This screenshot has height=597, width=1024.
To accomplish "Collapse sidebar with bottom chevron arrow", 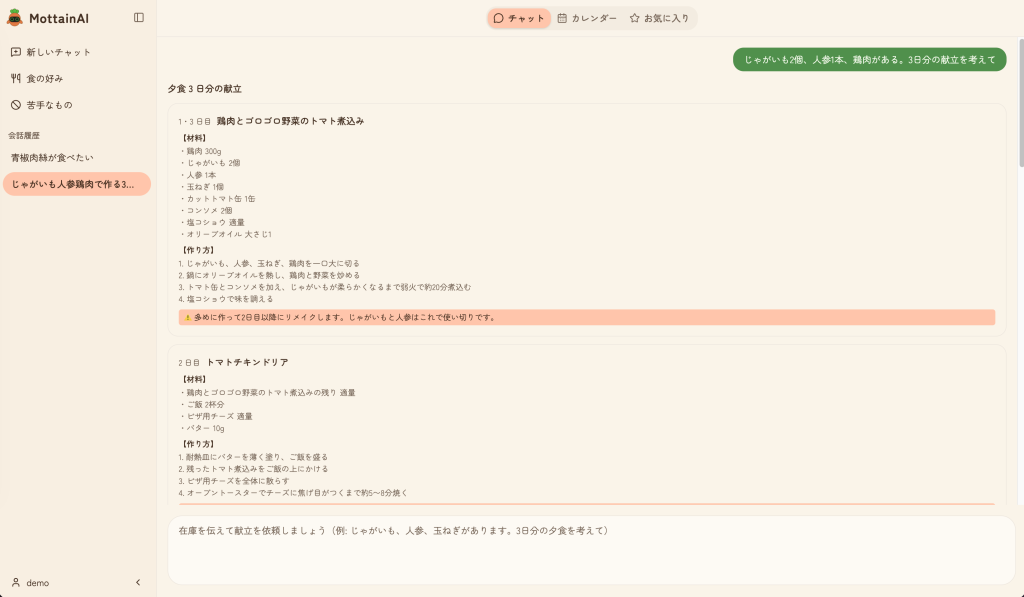I will click(138, 583).
